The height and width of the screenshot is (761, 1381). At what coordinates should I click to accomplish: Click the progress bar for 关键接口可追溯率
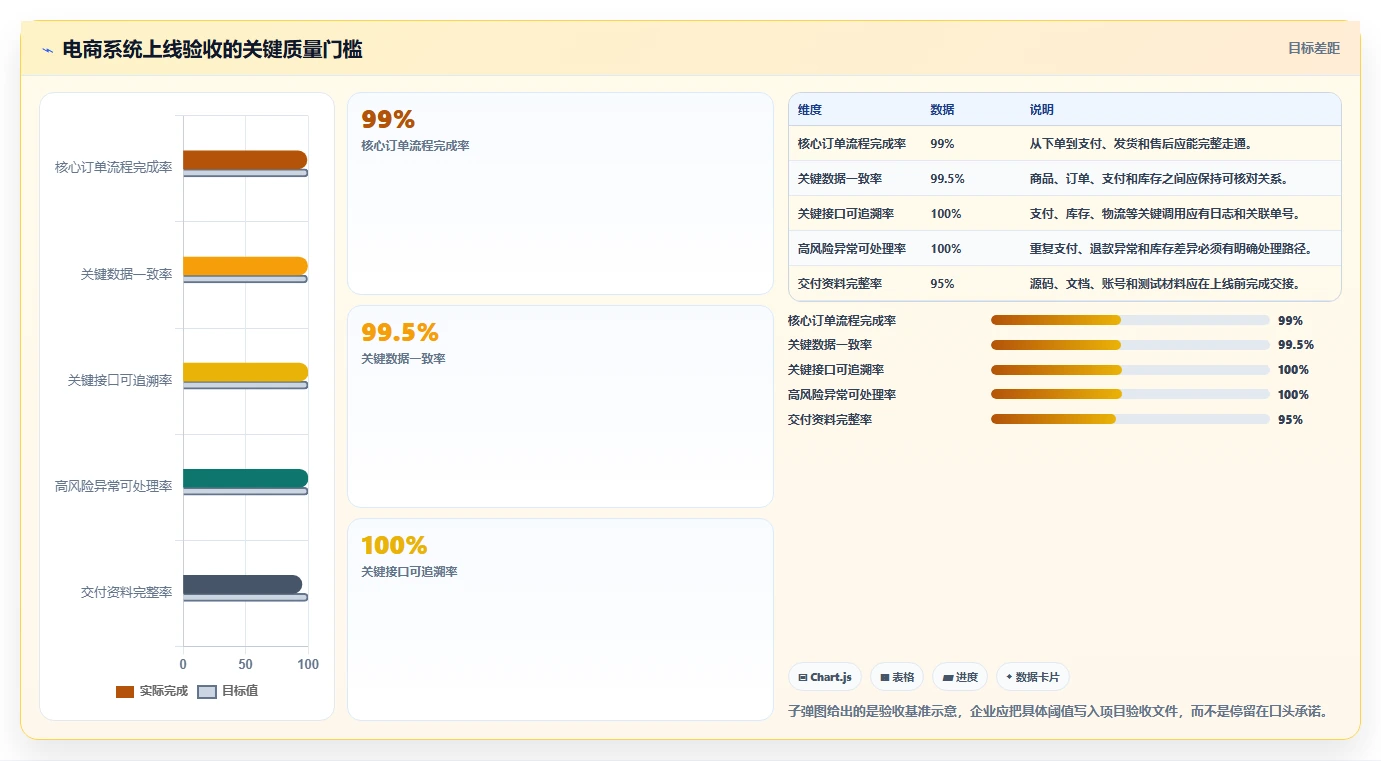tap(1130, 369)
